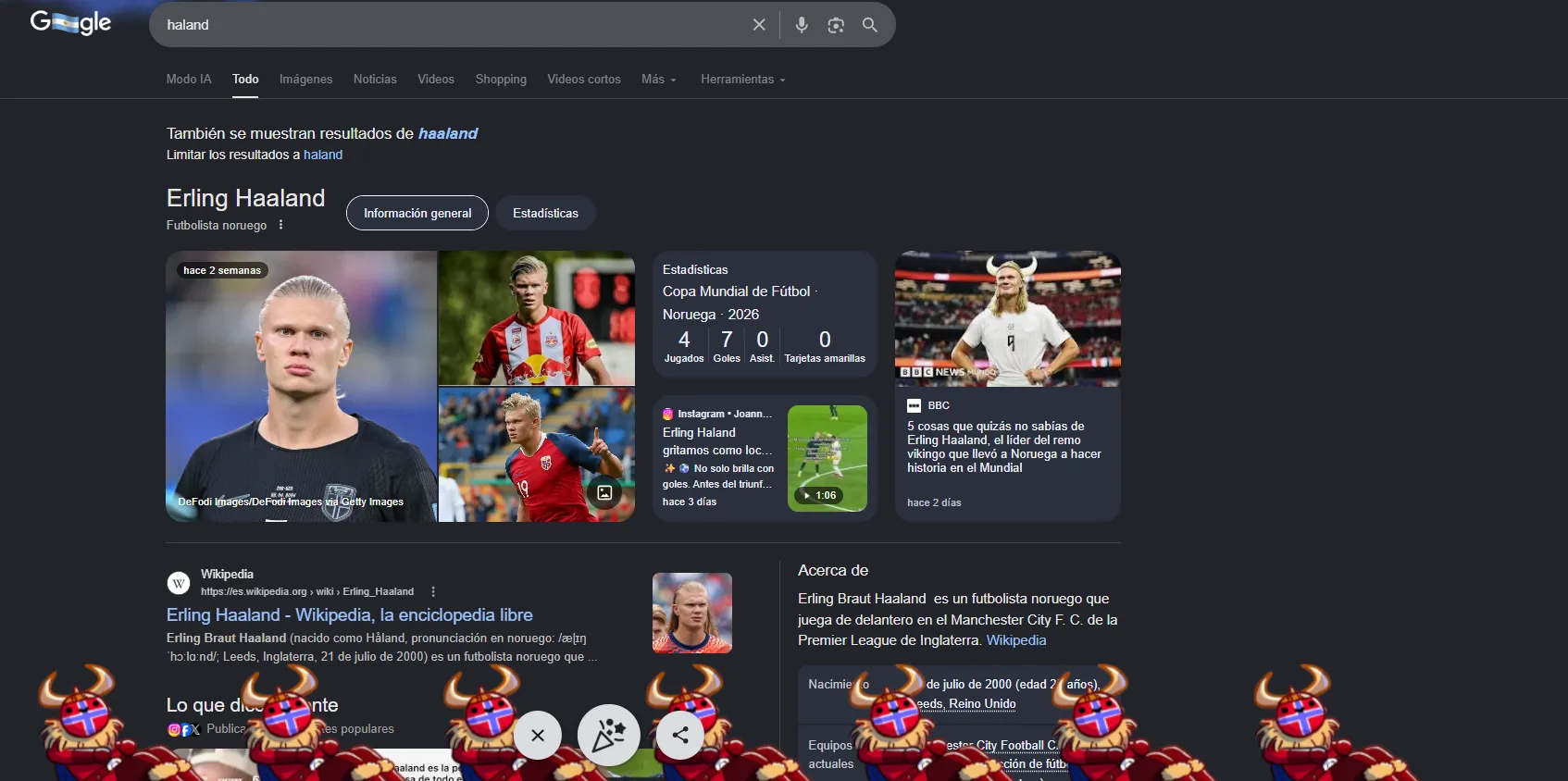
Task: Follow Wikipedia link in Acerca de
Action: (x=1016, y=640)
